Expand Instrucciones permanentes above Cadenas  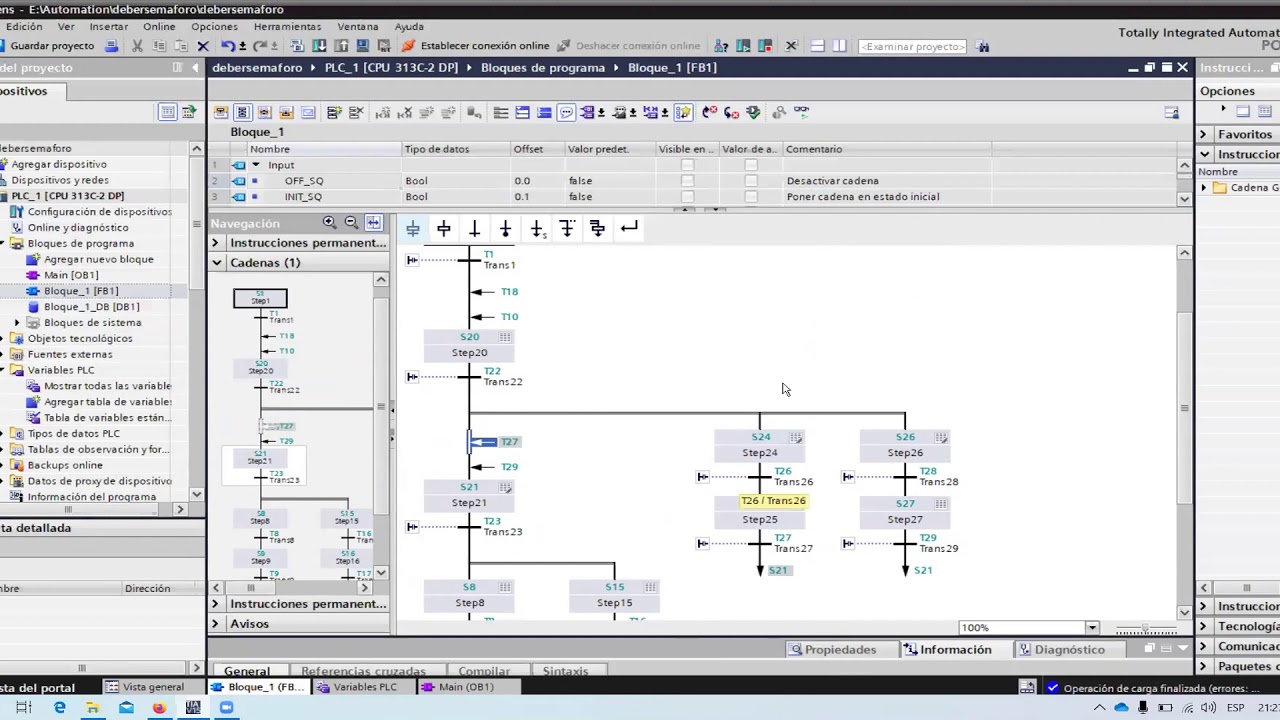(x=215, y=243)
